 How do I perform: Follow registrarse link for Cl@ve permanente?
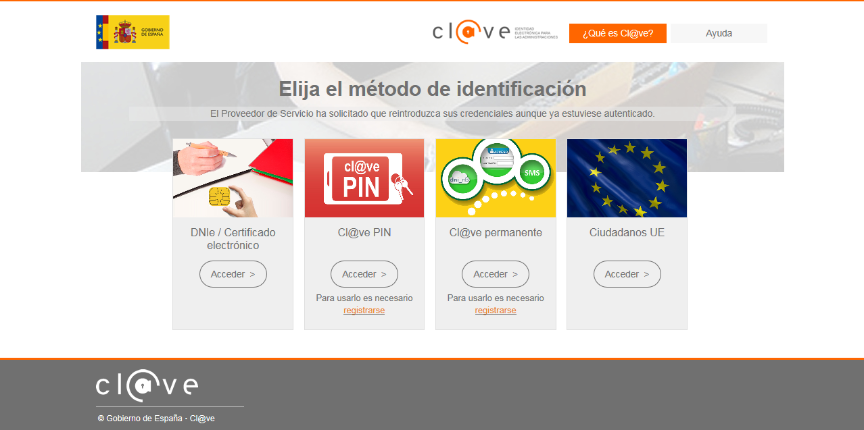(x=495, y=310)
